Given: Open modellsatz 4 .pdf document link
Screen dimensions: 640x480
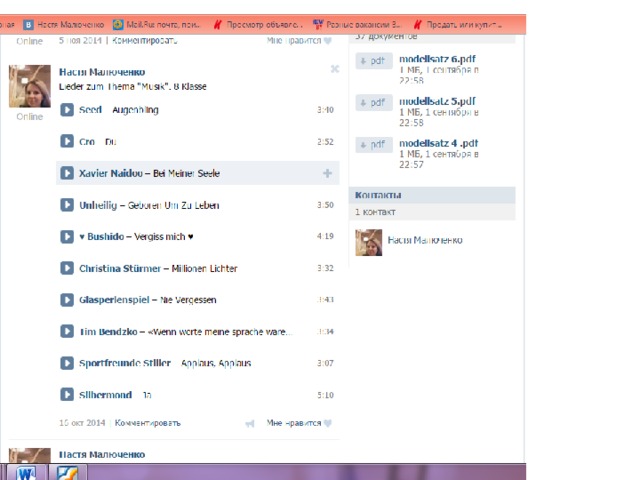Looking at the screenshot, I should tap(438, 143).
